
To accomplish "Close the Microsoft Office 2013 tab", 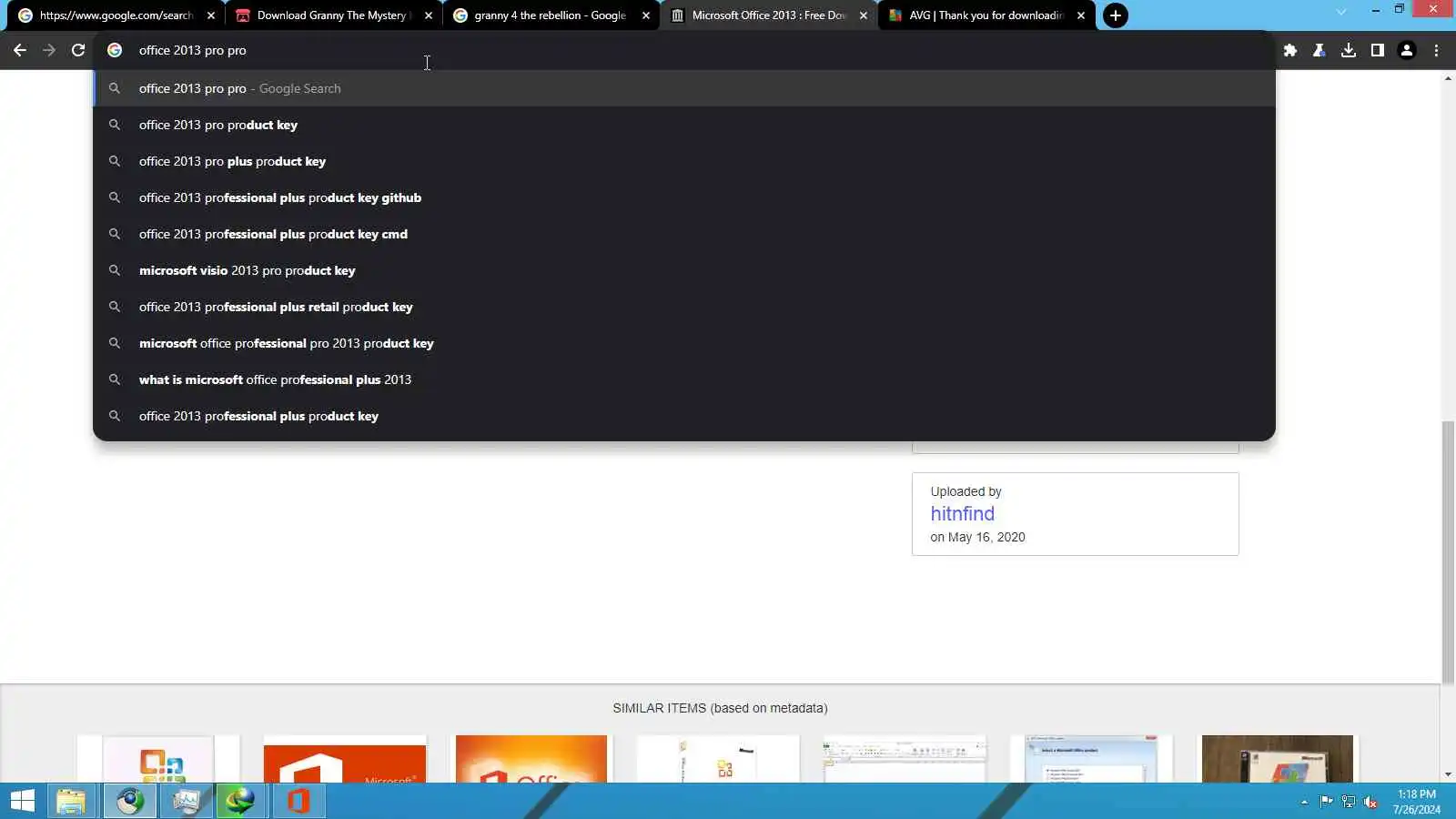I will pos(864,15).
